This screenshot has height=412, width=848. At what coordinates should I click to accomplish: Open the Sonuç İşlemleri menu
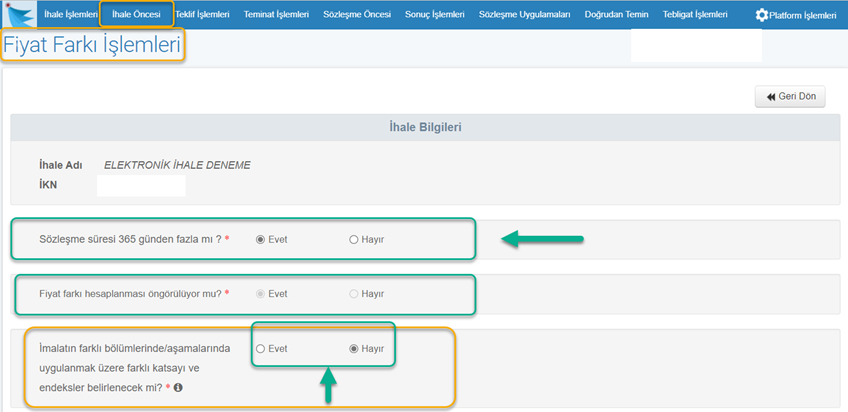tap(435, 15)
